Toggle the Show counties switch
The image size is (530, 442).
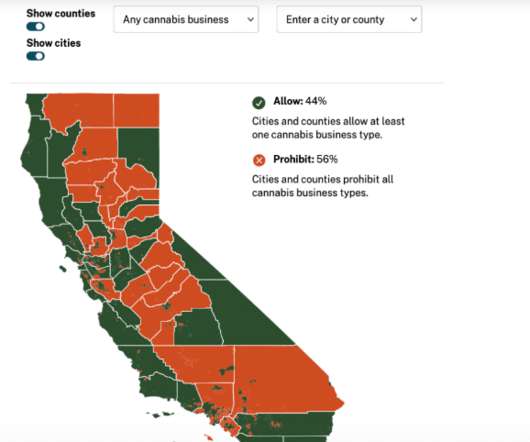(35, 26)
